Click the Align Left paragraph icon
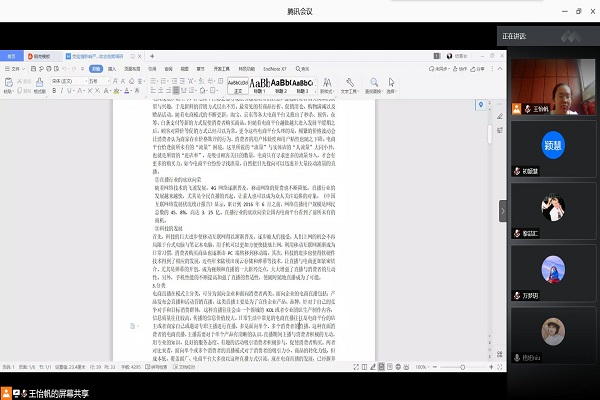Image resolution: width=600 pixels, height=400 pixels. [x=153, y=91]
